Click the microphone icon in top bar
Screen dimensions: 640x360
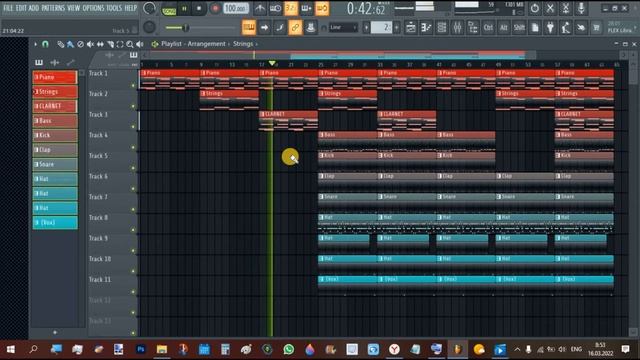[x=581, y=8]
